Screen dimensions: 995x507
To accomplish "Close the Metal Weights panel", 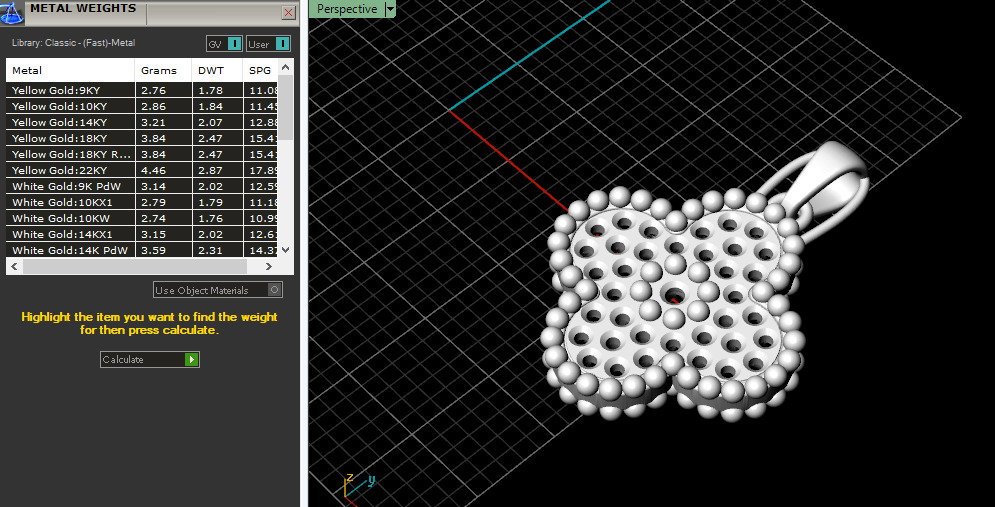I will 289,12.
